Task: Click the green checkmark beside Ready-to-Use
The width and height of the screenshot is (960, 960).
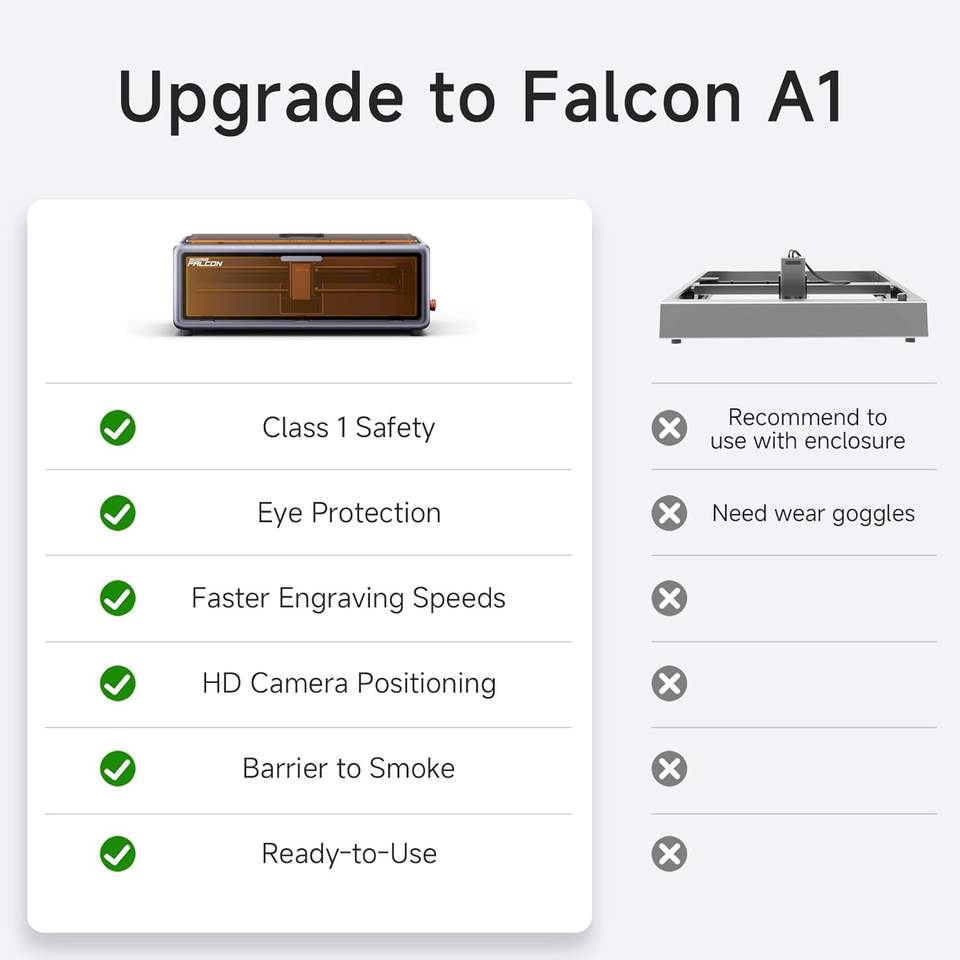Action: pos(118,854)
